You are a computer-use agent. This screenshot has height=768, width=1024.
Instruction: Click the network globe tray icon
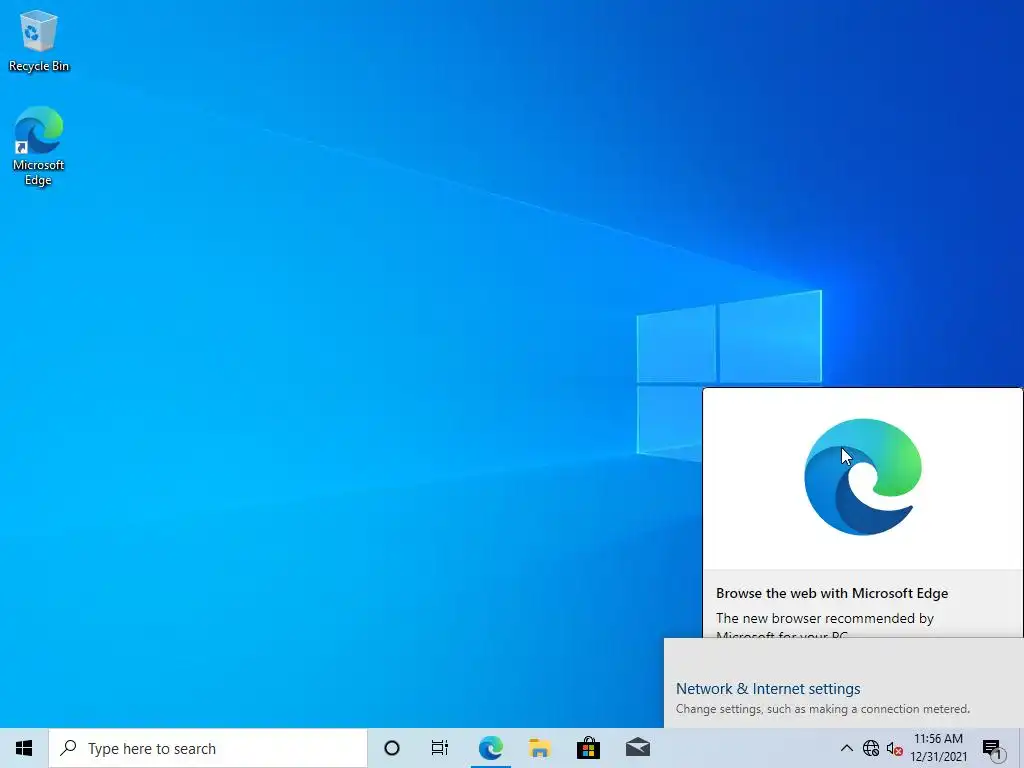point(871,748)
